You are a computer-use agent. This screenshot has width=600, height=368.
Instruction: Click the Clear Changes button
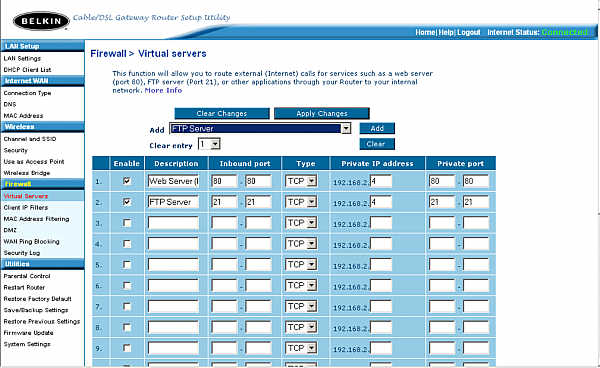click(222, 114)
